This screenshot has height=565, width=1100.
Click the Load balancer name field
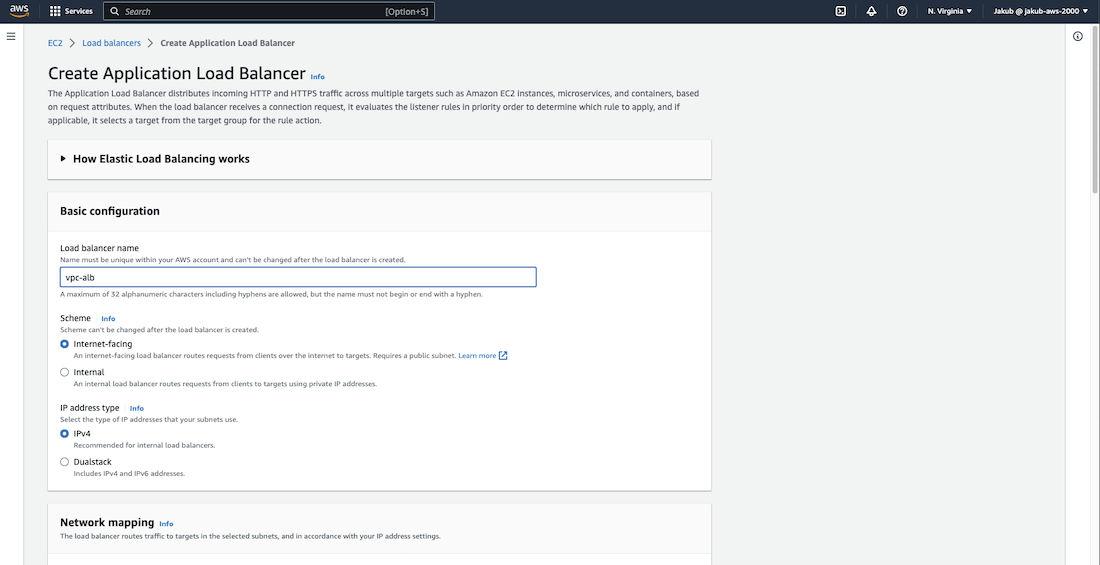[298, 277]
